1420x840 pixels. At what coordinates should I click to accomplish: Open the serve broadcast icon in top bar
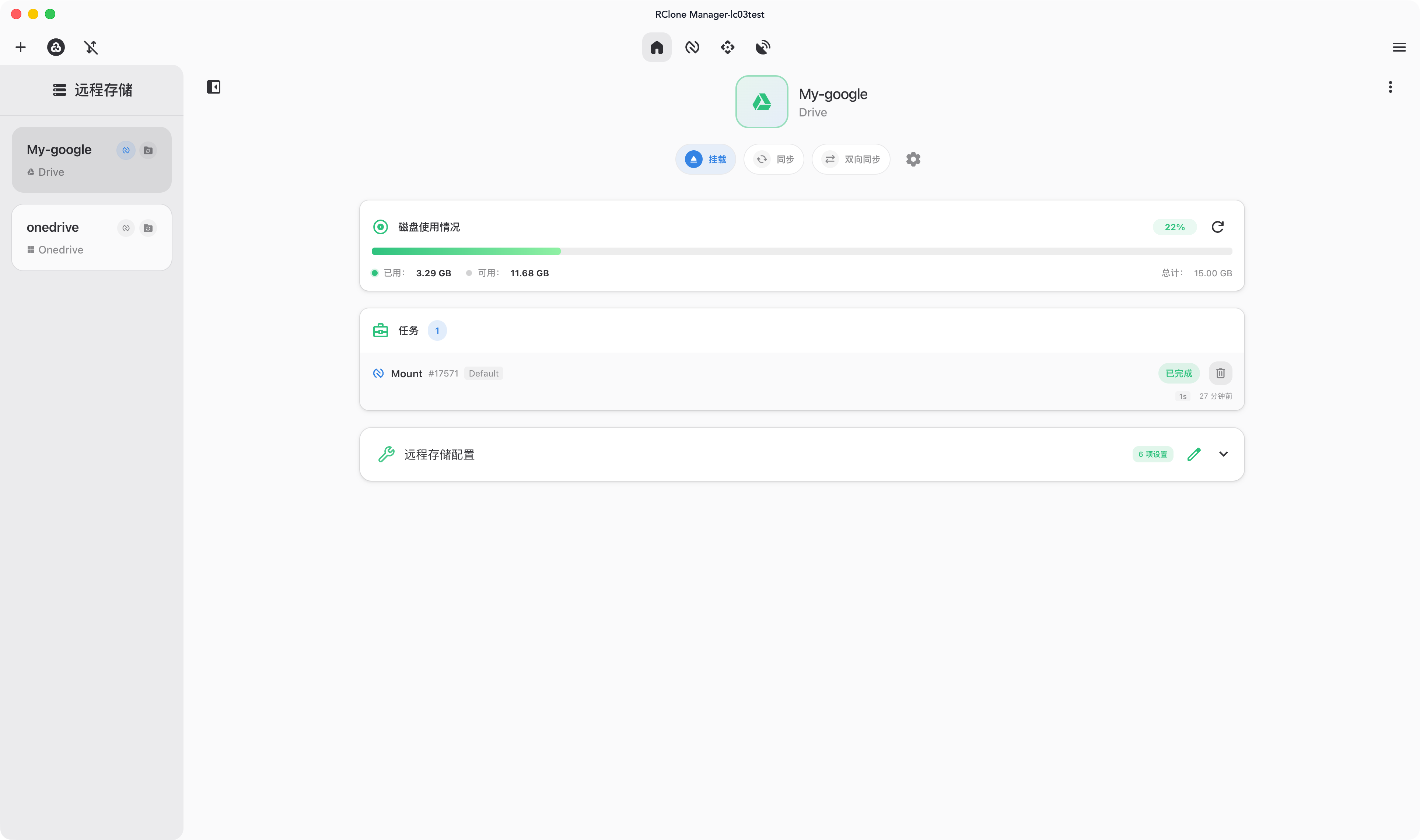pyautogui.click(x=763, y=47)
